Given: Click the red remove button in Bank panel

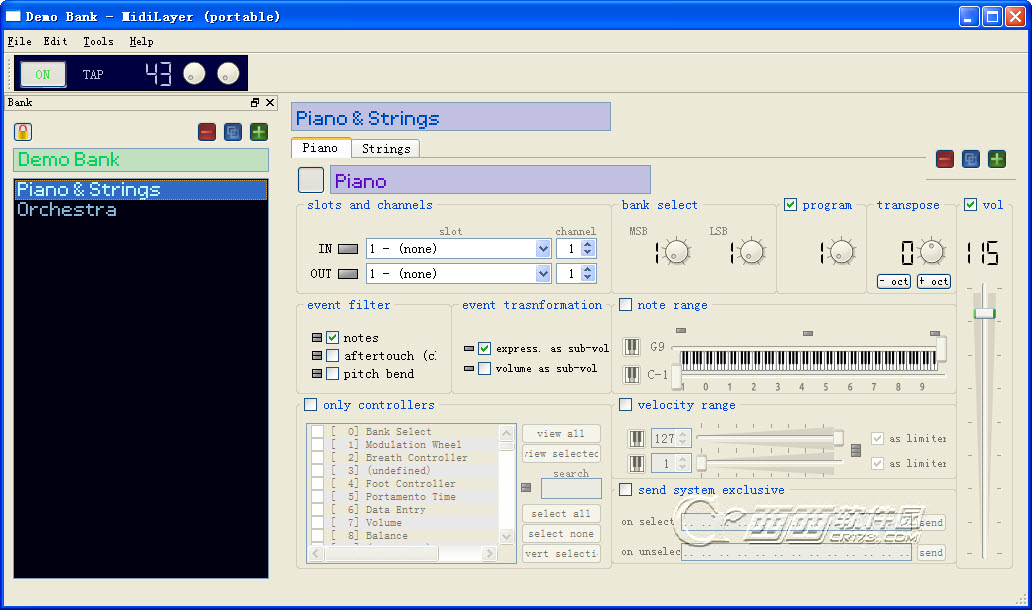Looking at the screenshot, I should 207,132.
